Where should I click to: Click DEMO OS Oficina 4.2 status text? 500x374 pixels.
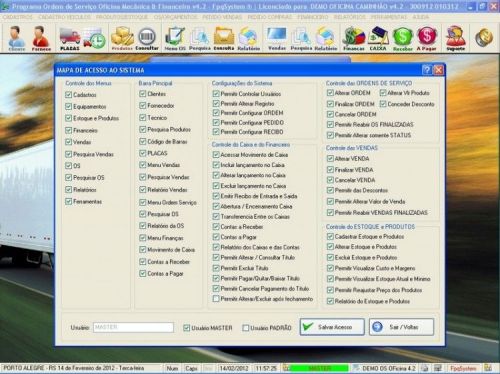coord(389,368)
